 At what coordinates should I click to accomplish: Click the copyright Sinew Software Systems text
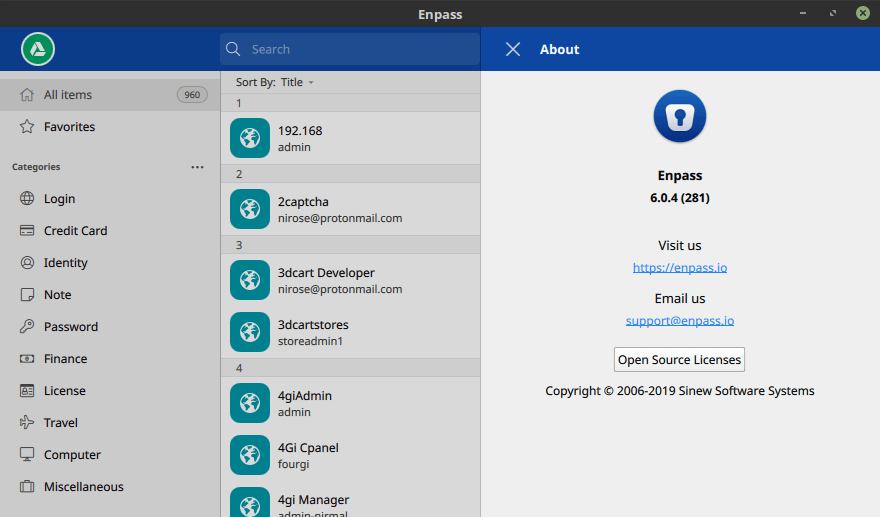680,391
